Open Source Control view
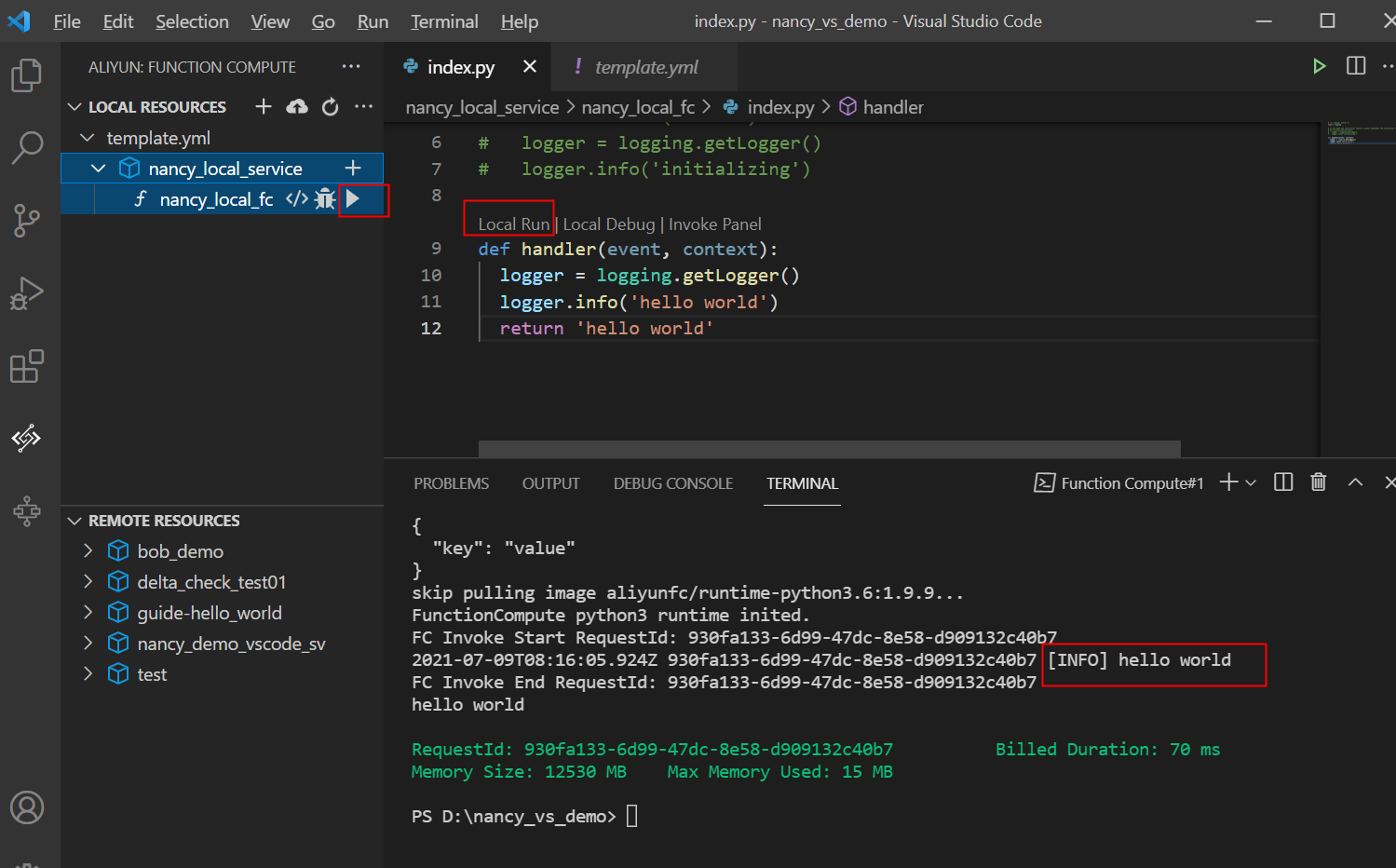This screenshot has width=1396, height=868. pyautogui.click(x=26, y=221)
